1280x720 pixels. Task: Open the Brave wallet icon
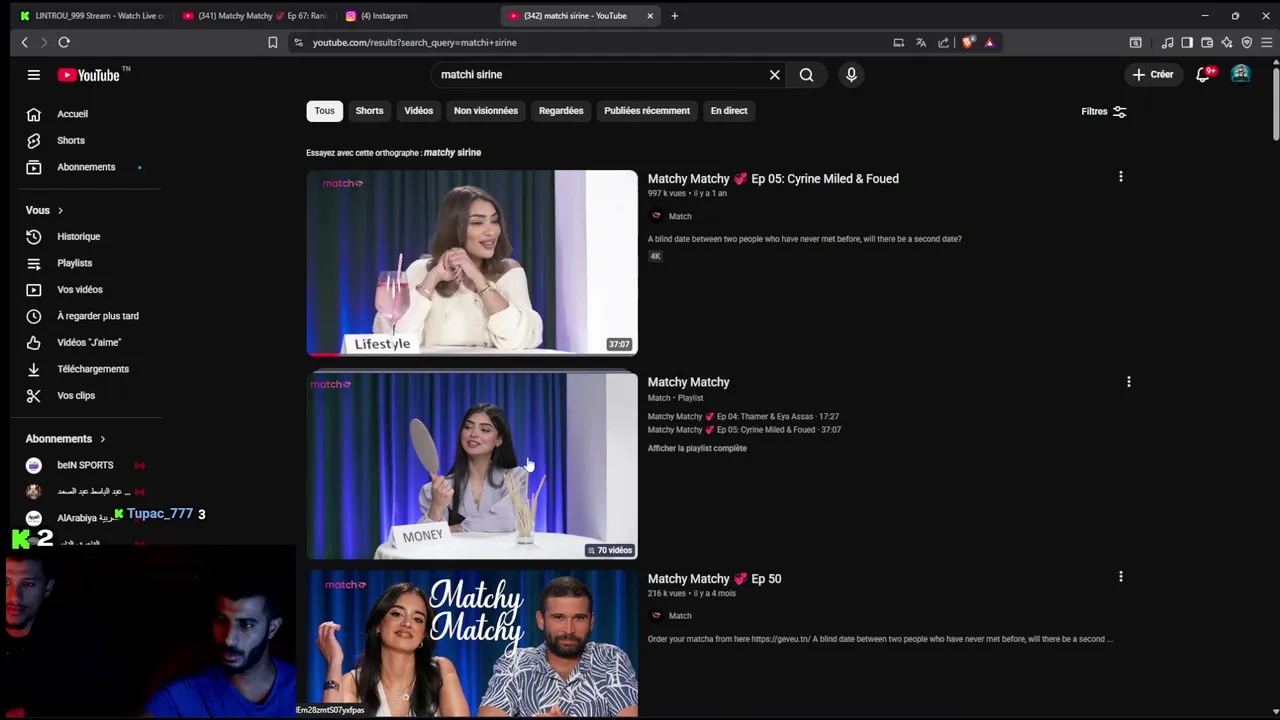tap(1207, 43)
